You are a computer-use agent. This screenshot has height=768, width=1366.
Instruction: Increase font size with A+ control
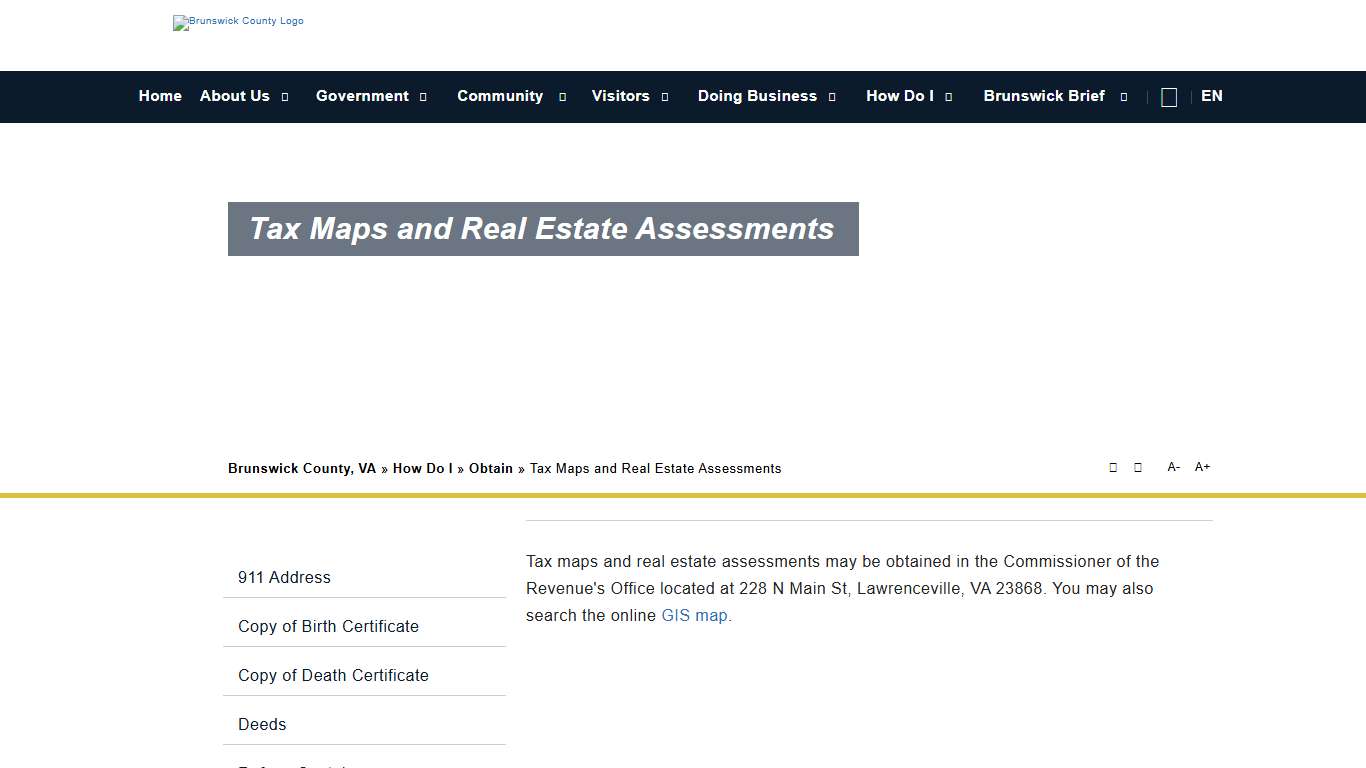[1202, 466]
